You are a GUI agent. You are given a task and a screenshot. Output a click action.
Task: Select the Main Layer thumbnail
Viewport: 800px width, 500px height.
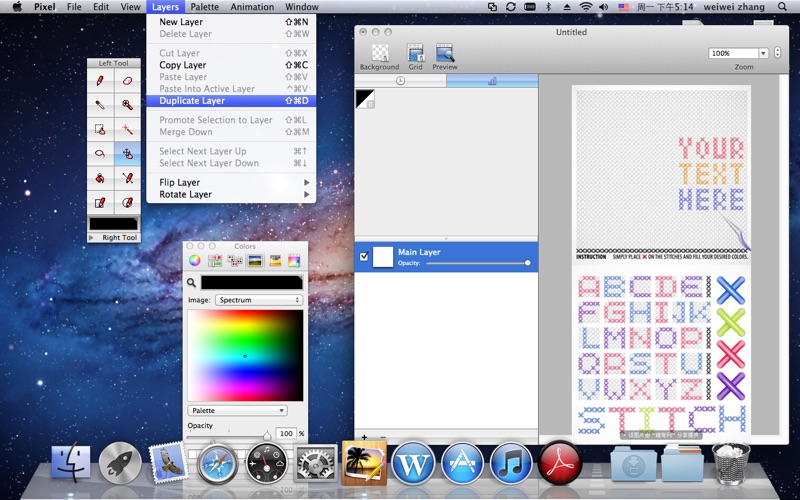(383, 257)
